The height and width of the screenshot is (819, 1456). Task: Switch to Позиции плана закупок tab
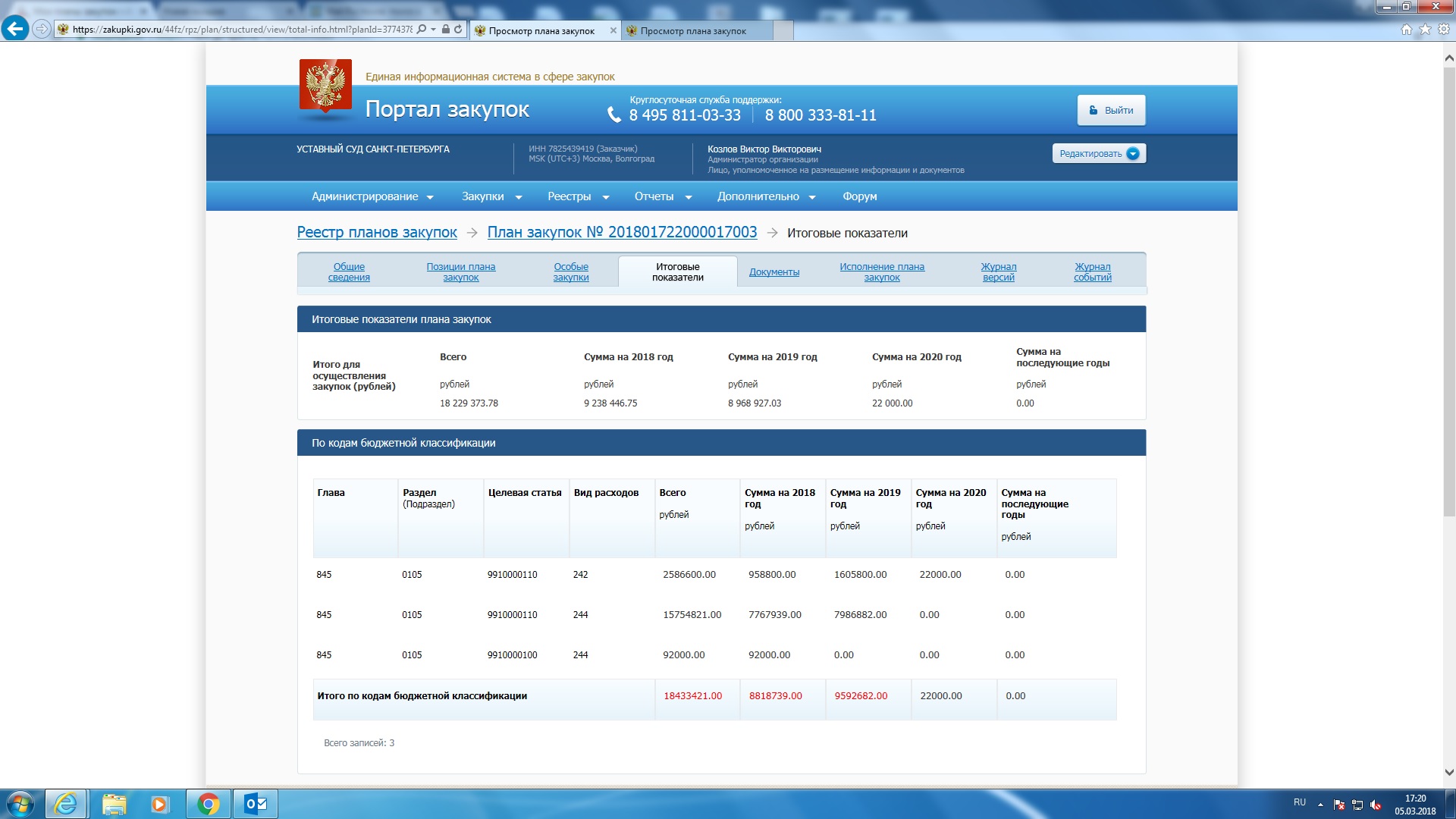tap(460, 272)
